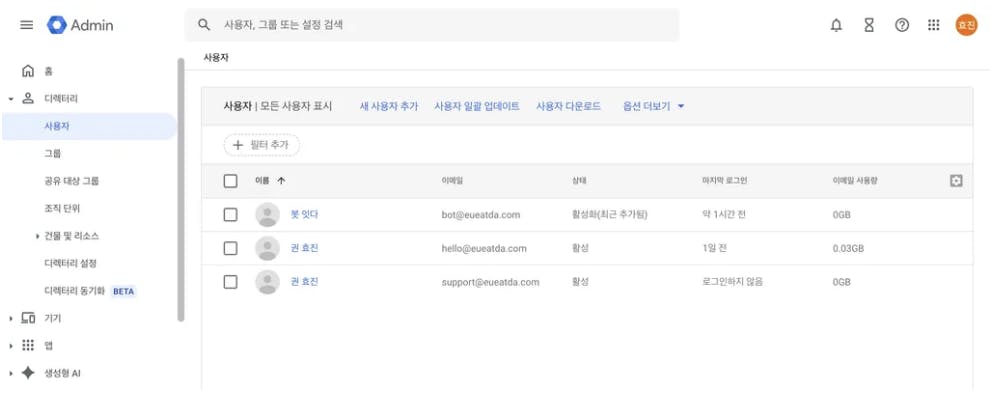
Task: Click status 활성화(최근 추가됨)
Action: 609,215
